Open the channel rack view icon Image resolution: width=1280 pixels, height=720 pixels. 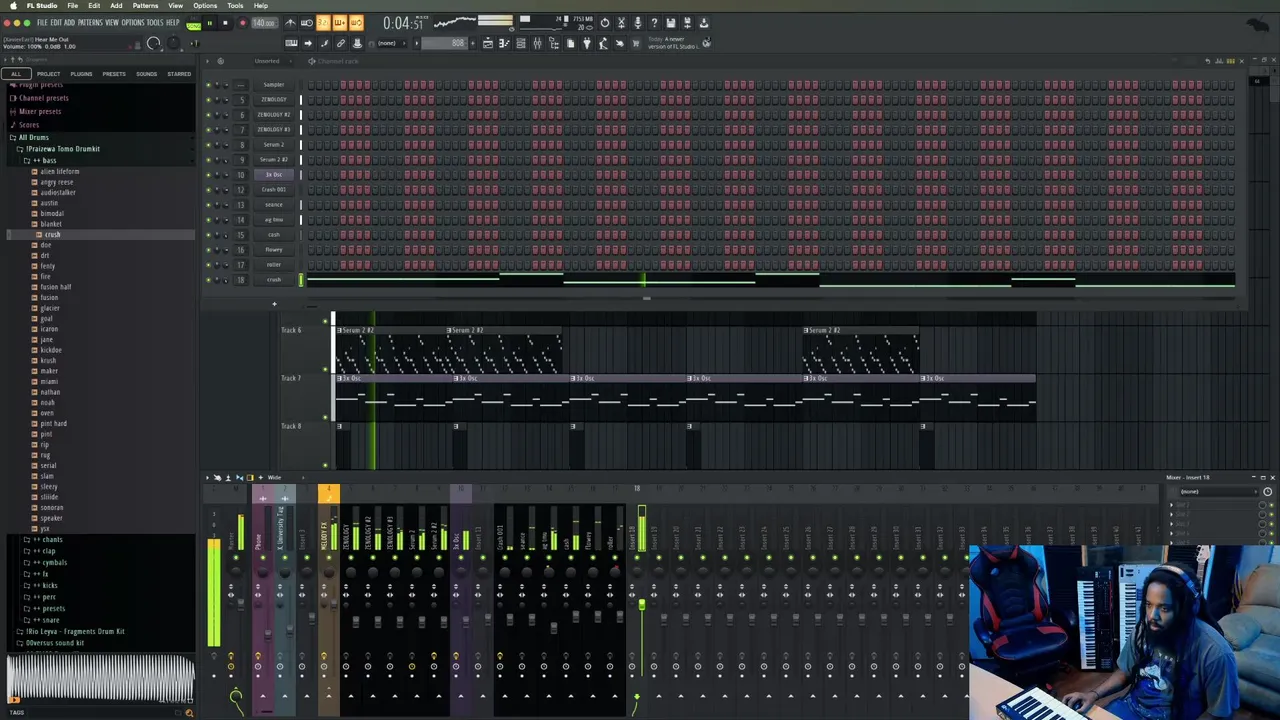coord(521,43)
